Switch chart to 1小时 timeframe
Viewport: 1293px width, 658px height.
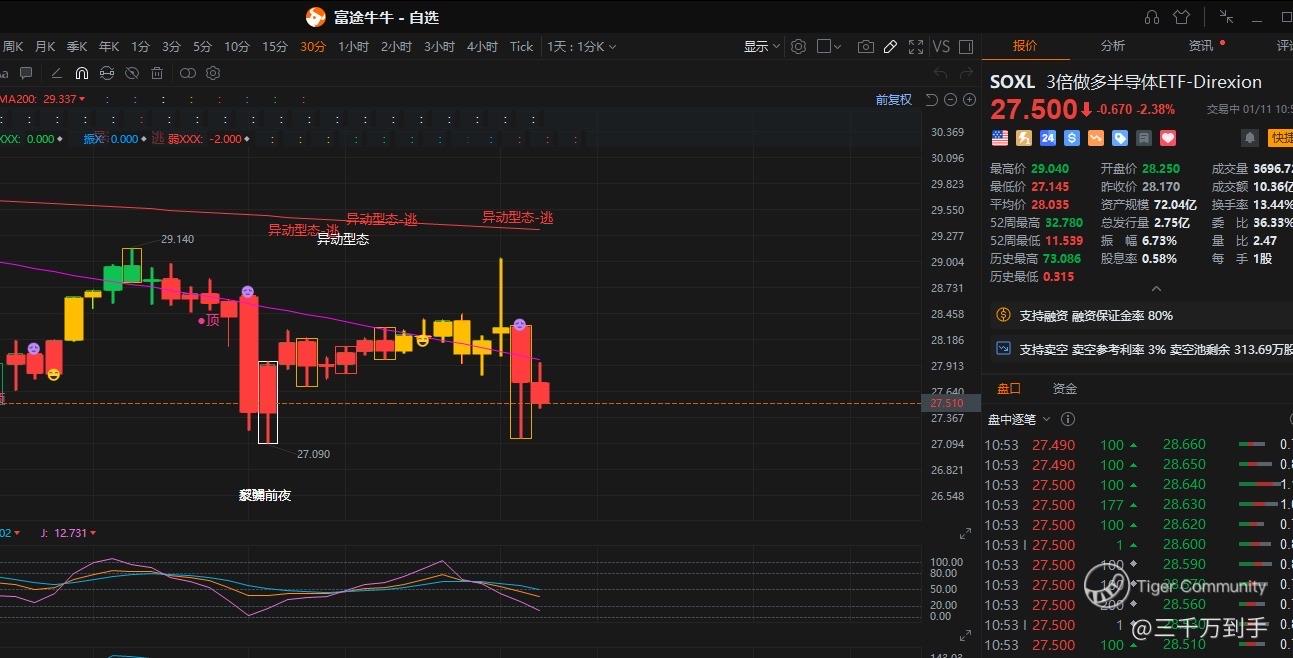click(353, 46)
